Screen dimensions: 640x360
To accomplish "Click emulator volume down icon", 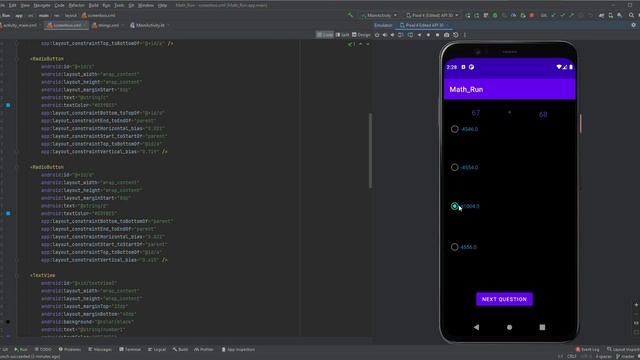I will click(x=392, y=35).
